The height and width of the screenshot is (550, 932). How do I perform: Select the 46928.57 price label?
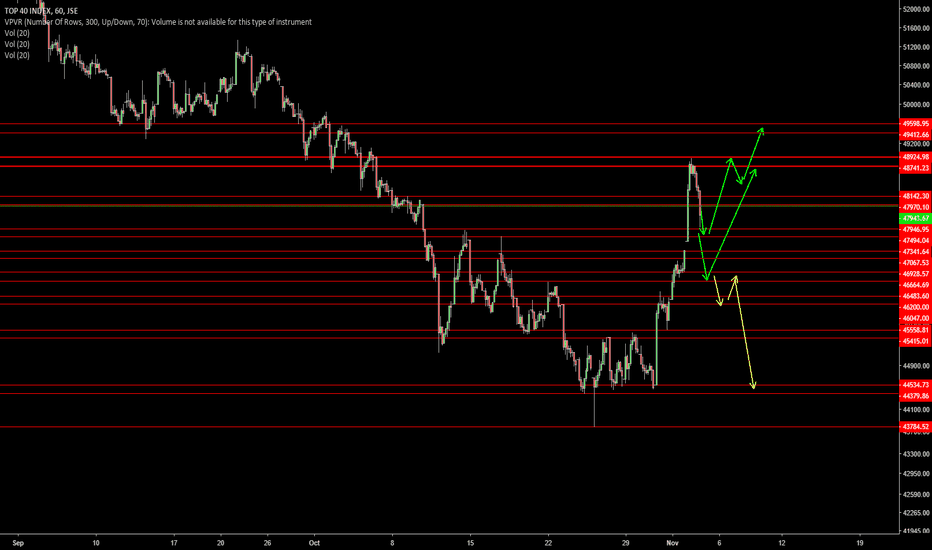point(915,274)
